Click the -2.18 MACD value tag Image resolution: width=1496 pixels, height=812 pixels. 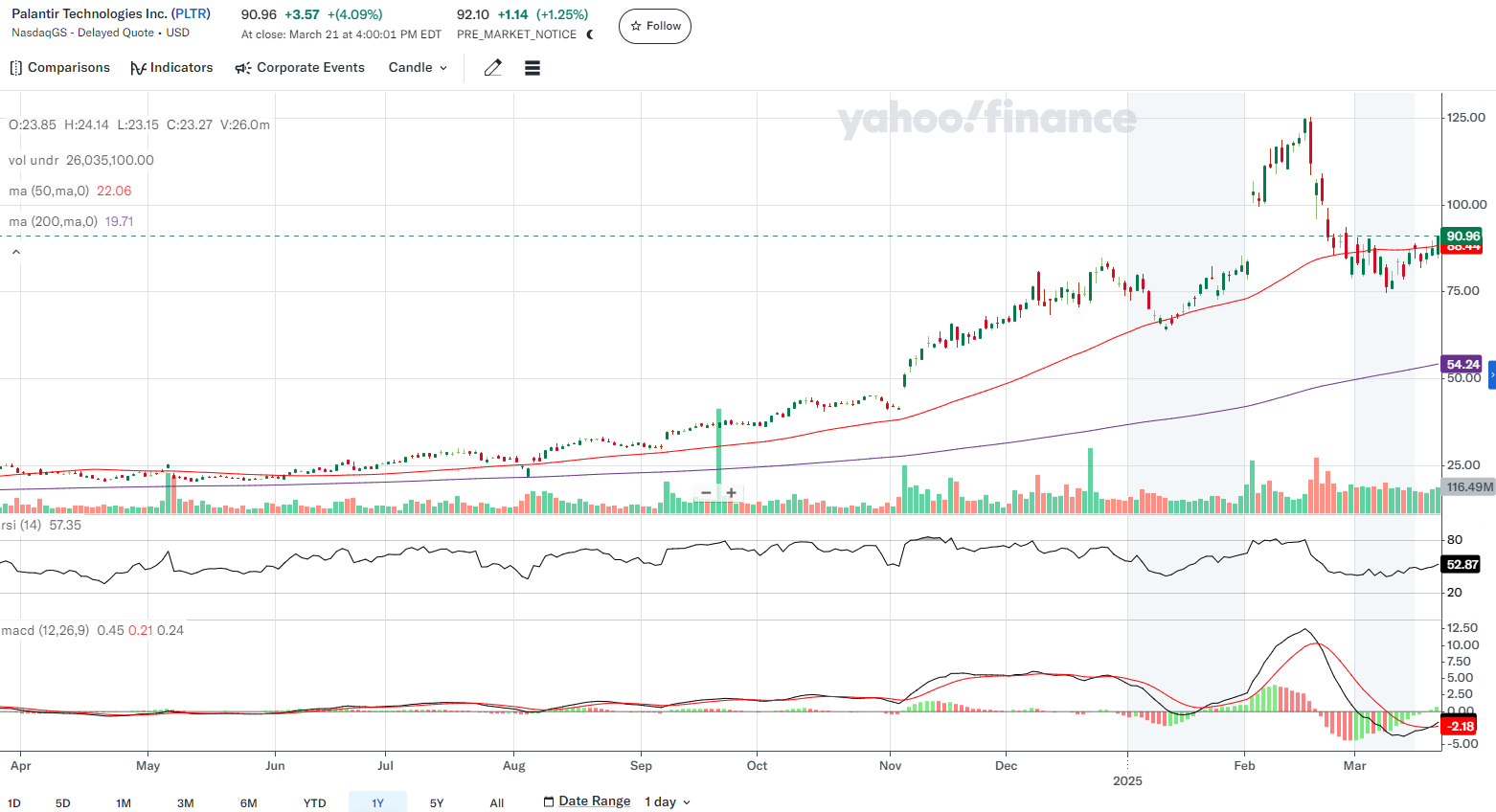tap(1460, 726)
